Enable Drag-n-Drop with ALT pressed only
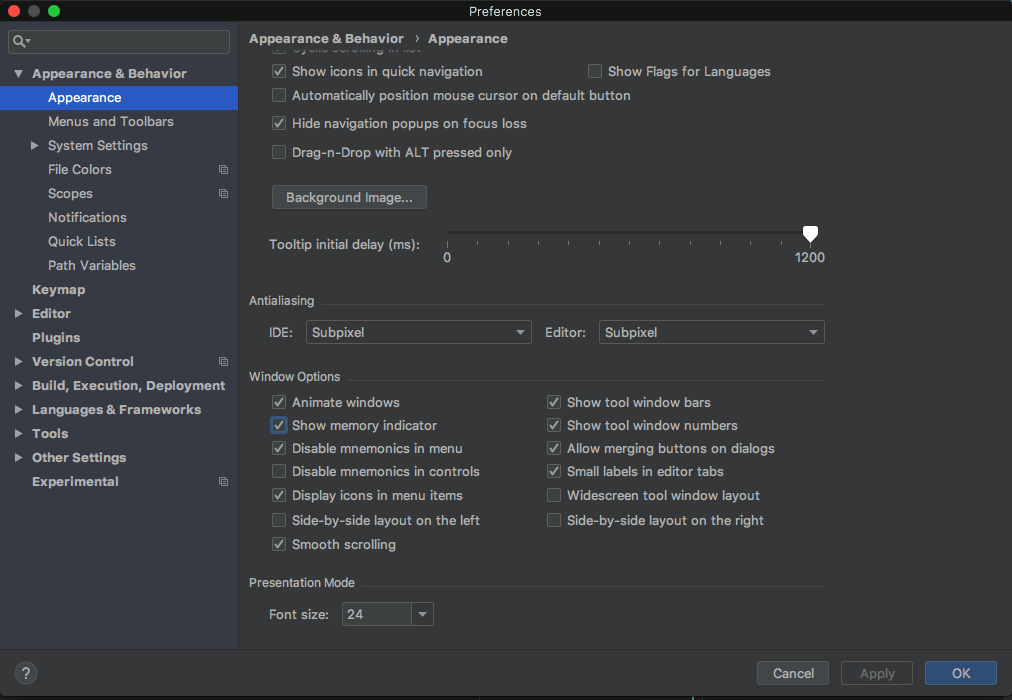The height and width of the screenshot is (700, 1012). (278, 152)
